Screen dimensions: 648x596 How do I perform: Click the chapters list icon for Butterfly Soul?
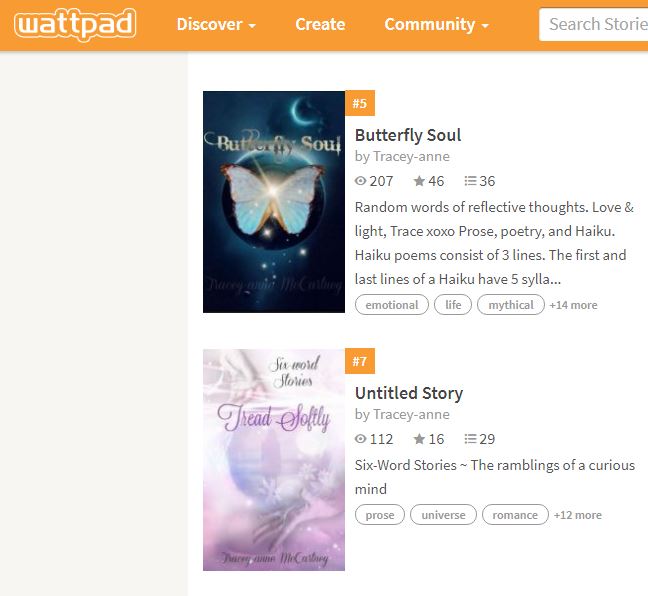coord(470,181)
